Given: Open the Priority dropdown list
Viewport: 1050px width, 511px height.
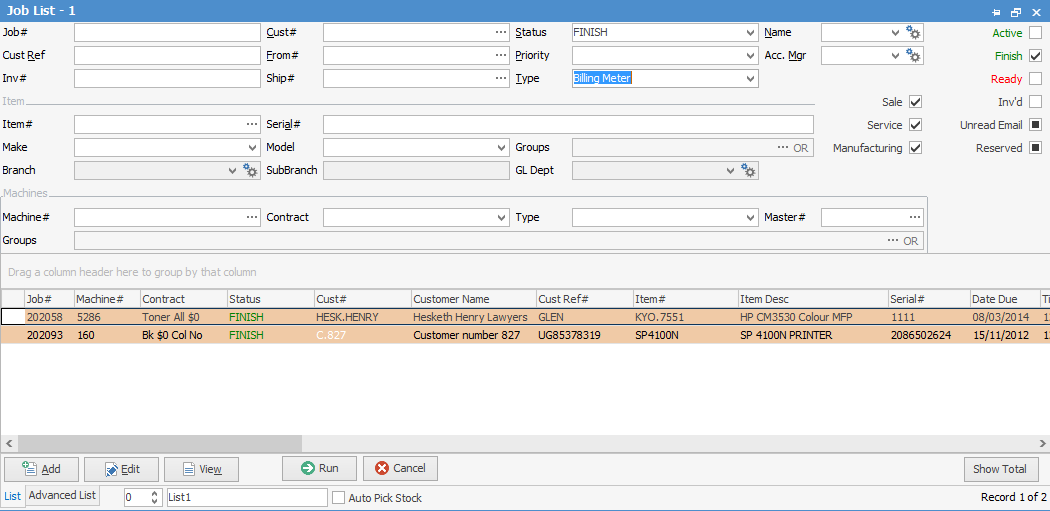Looking at the screenshot, I should click(750, 56).
